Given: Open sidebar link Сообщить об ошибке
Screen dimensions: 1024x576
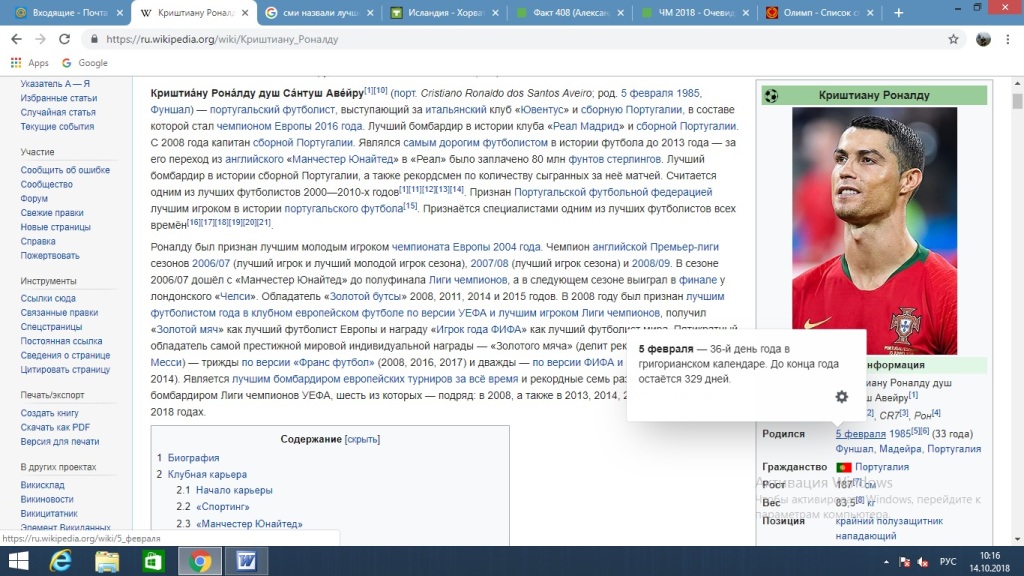Looking at the screenshot, I should point(65,170).
